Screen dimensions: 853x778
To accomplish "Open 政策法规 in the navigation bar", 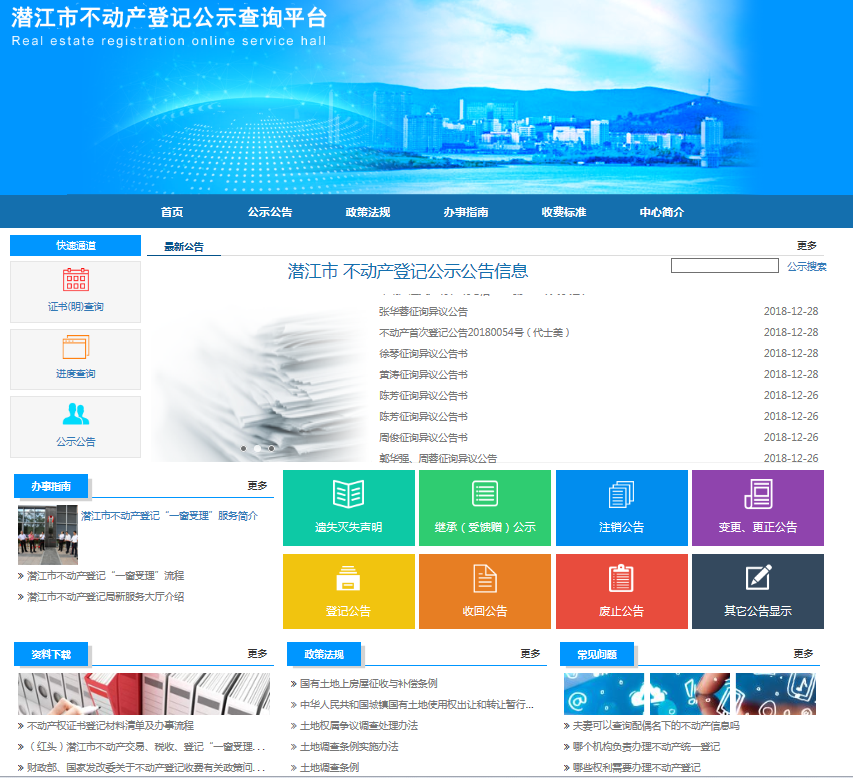I will pos(367,212).
